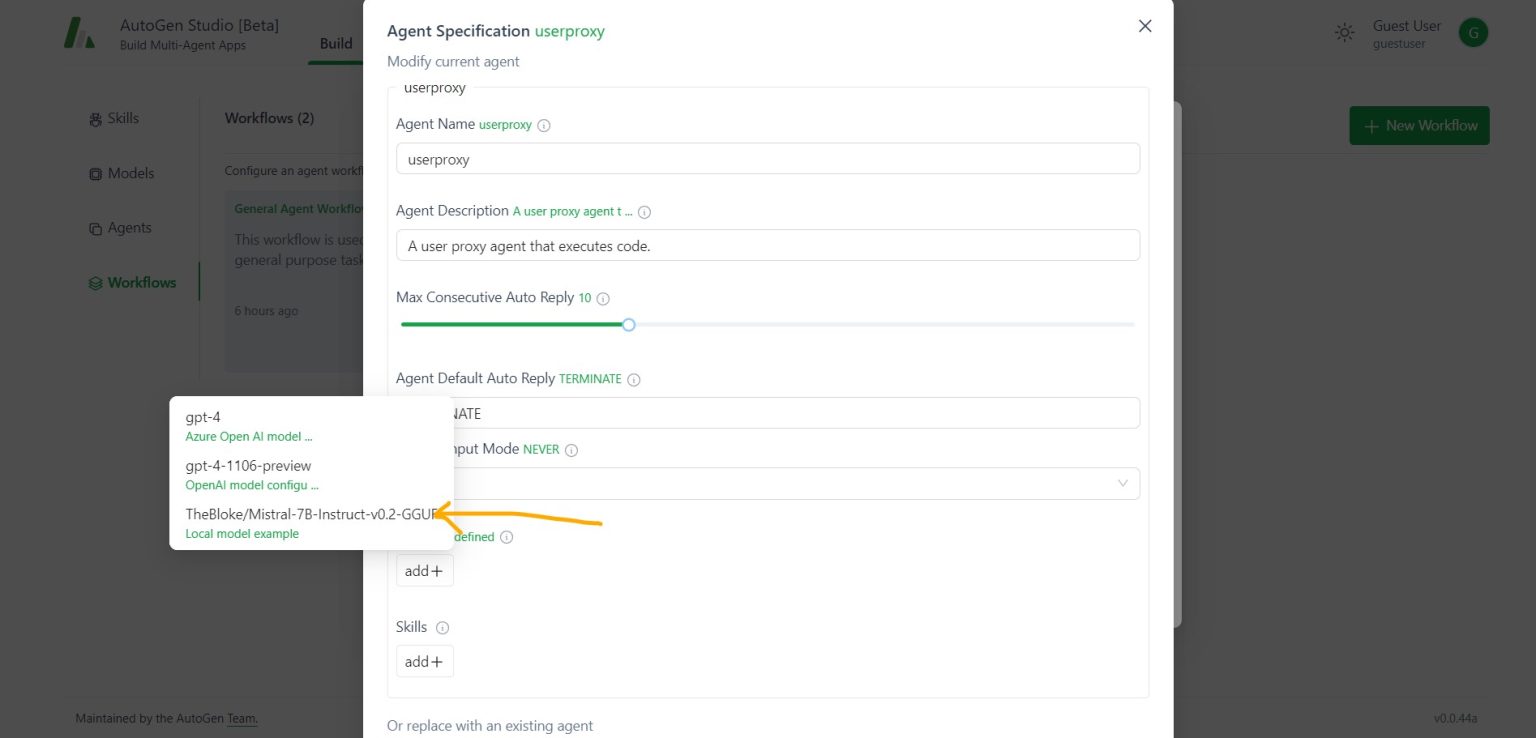This screenshot has height=738, width=1536.
Task: Click the New Workflow button
Action: [1419, 125]
